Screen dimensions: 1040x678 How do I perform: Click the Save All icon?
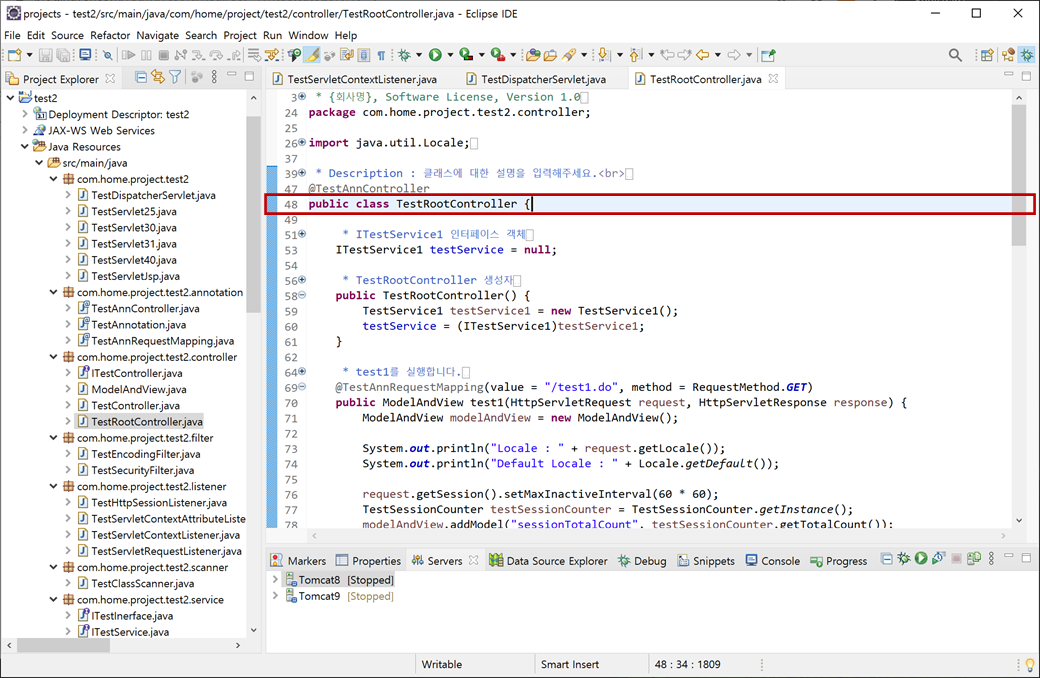63,56
